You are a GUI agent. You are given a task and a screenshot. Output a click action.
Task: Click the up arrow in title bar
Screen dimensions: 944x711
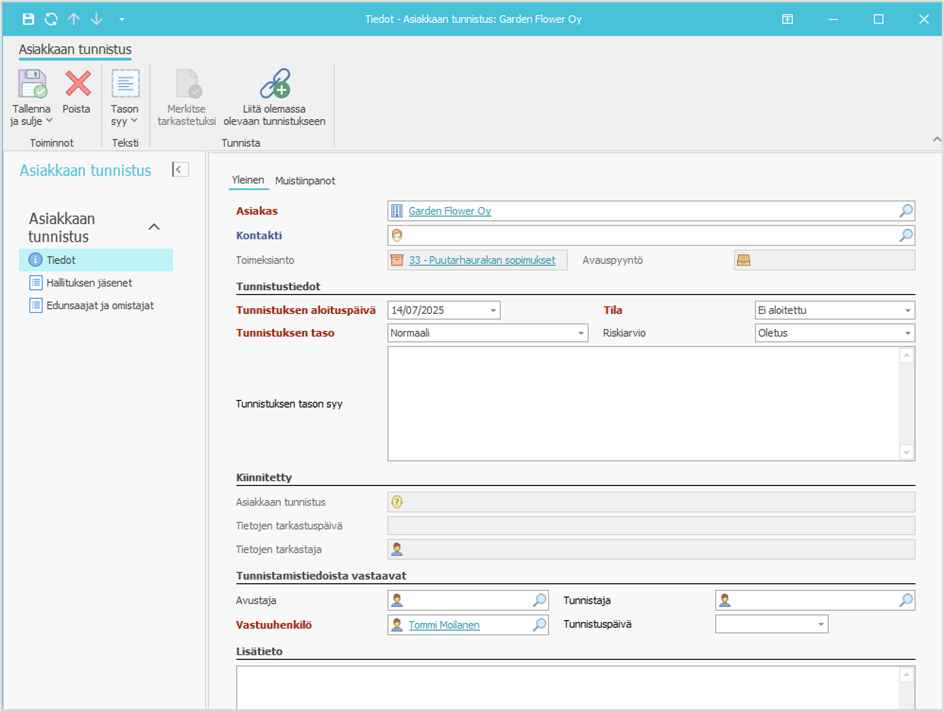point(74,19)
